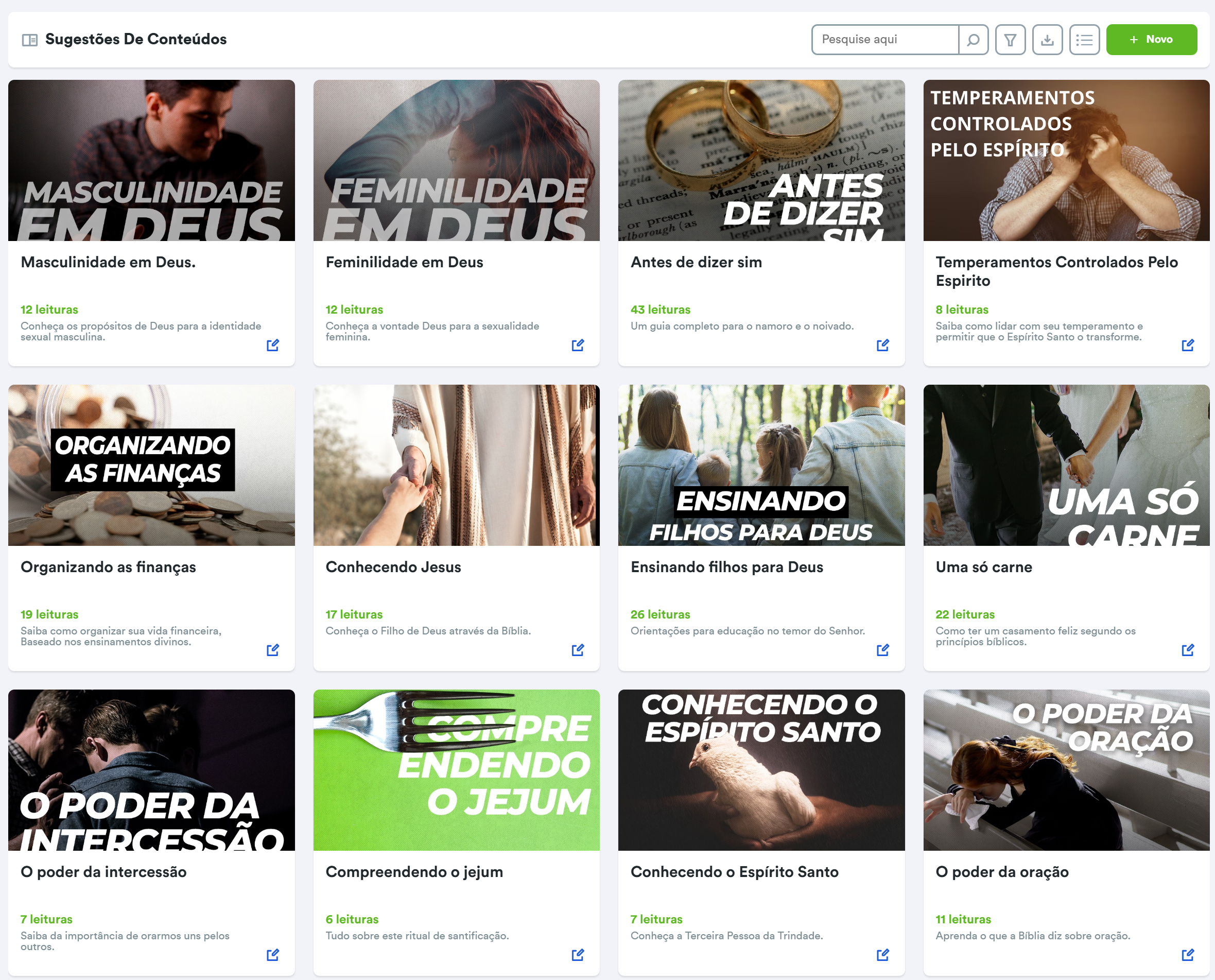Open Temperamentos Controlados Pelo Espirito title
This screenshot has height=980, width=1215.
pyautogui.click(x=1056, y=271)
